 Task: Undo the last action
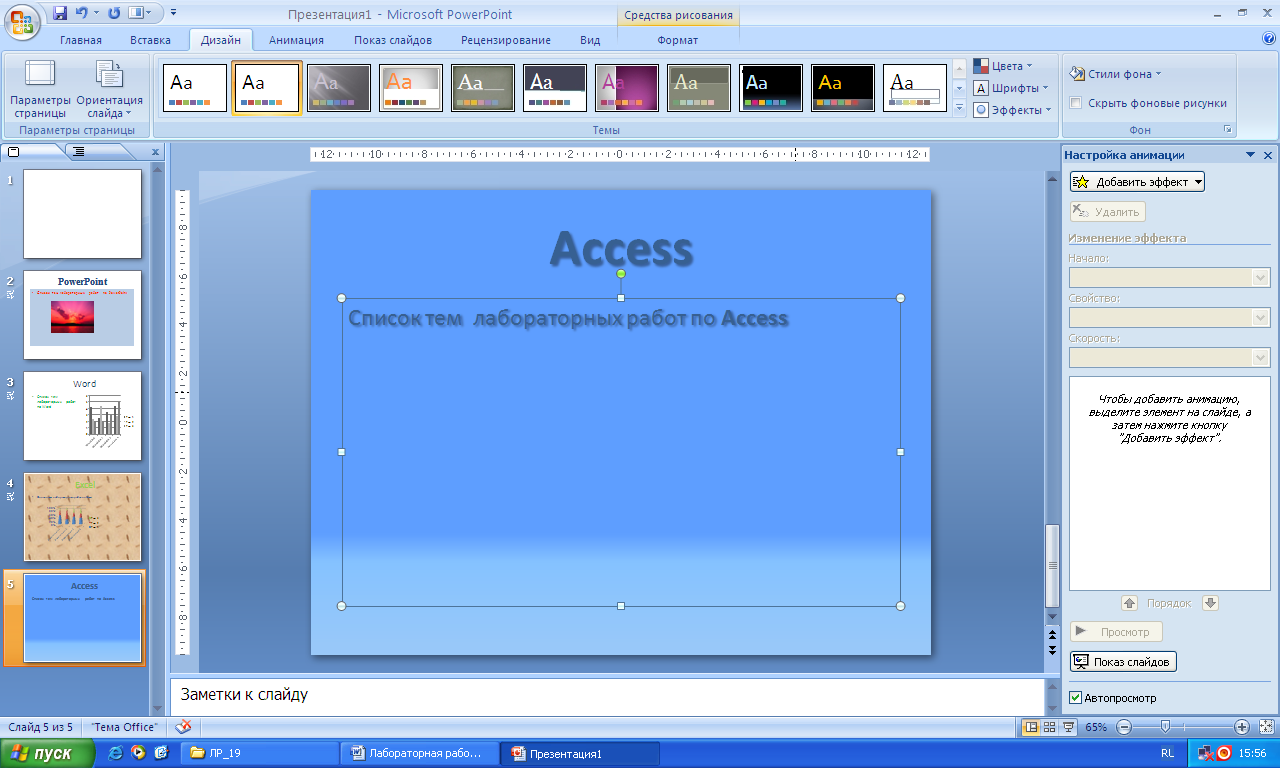click(83, 14)
